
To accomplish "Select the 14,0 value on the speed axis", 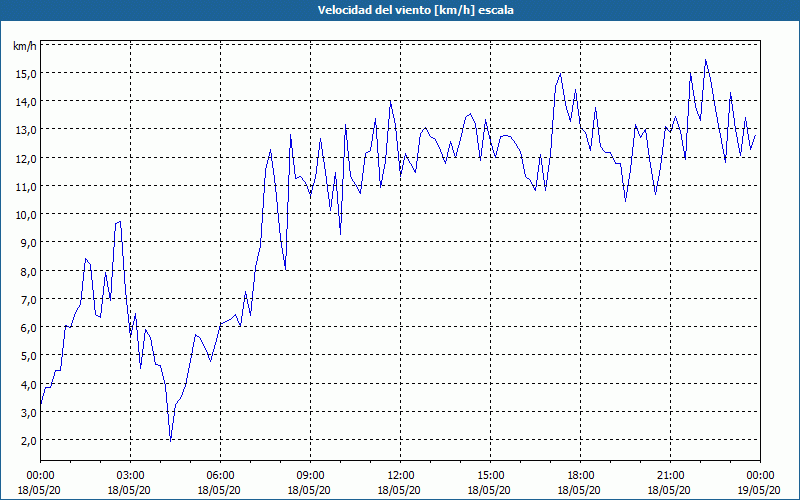I will (x=26, y=102).
